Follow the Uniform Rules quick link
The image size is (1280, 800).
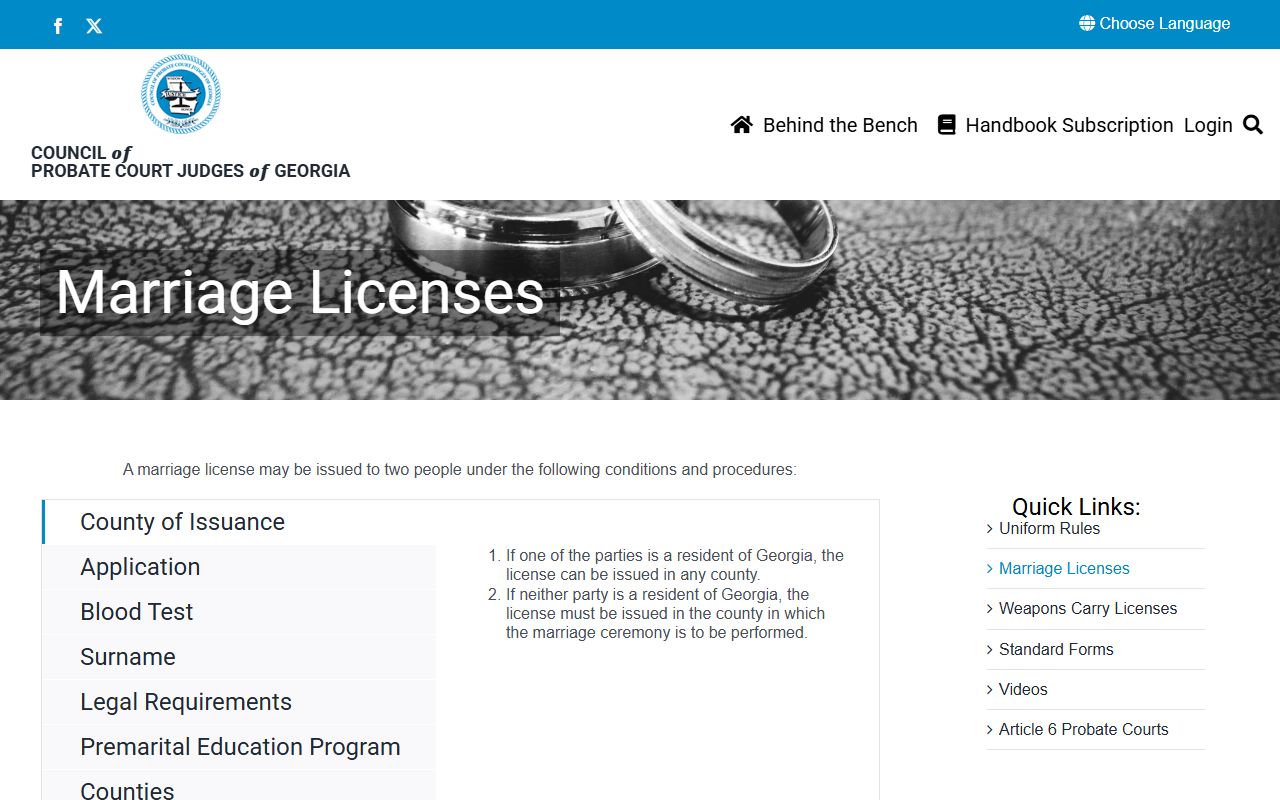click(x=1049, y=528)
